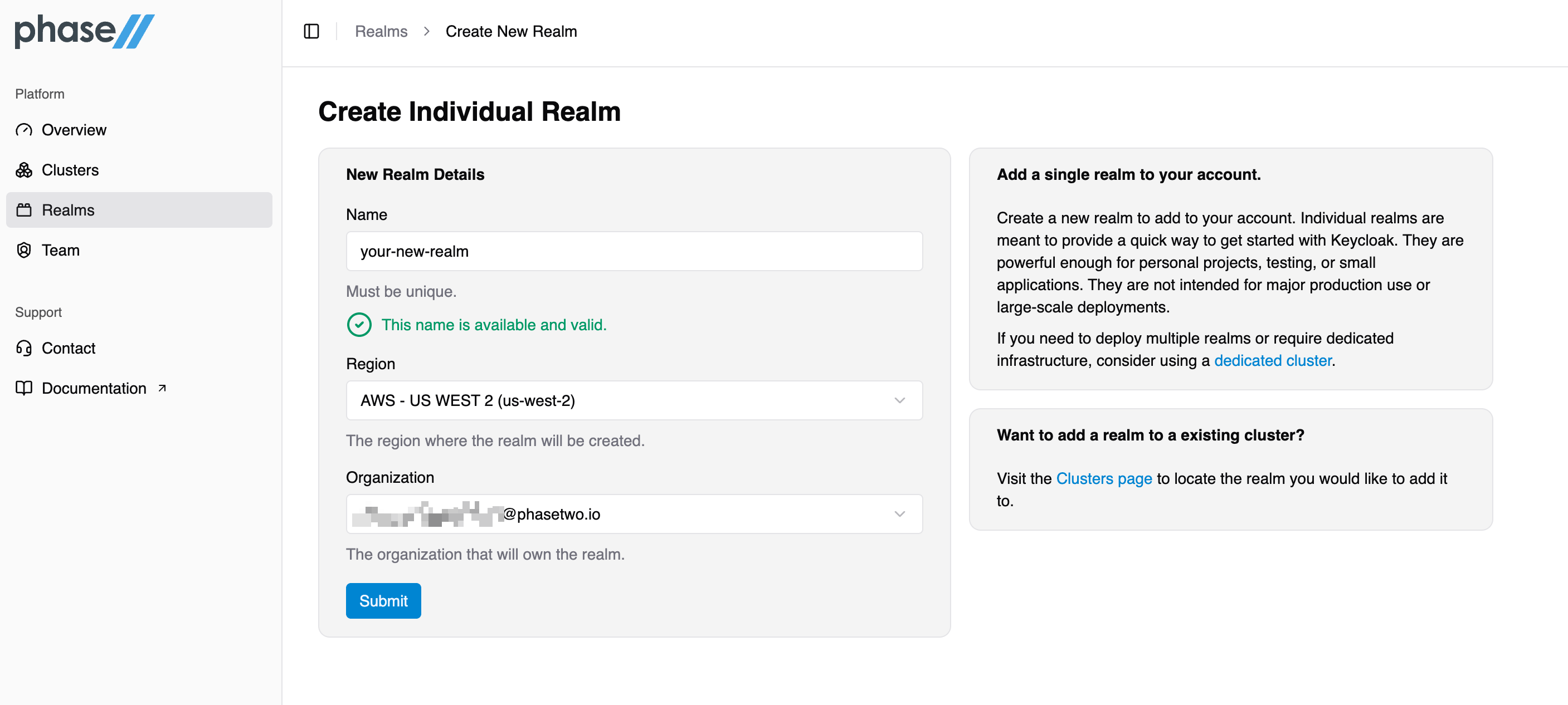Click the phase// logo

click(84, 31)
